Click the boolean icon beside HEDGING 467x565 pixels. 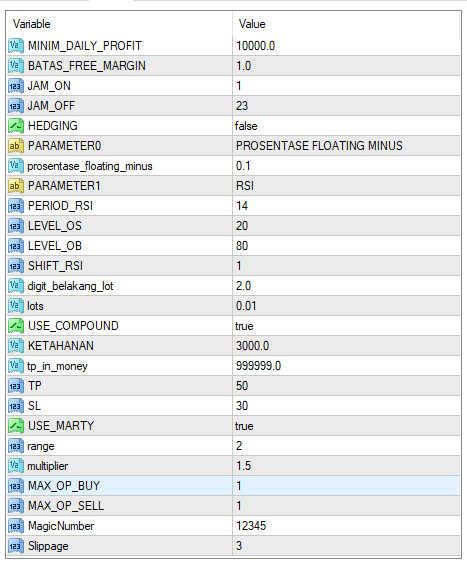coord(15,126)
